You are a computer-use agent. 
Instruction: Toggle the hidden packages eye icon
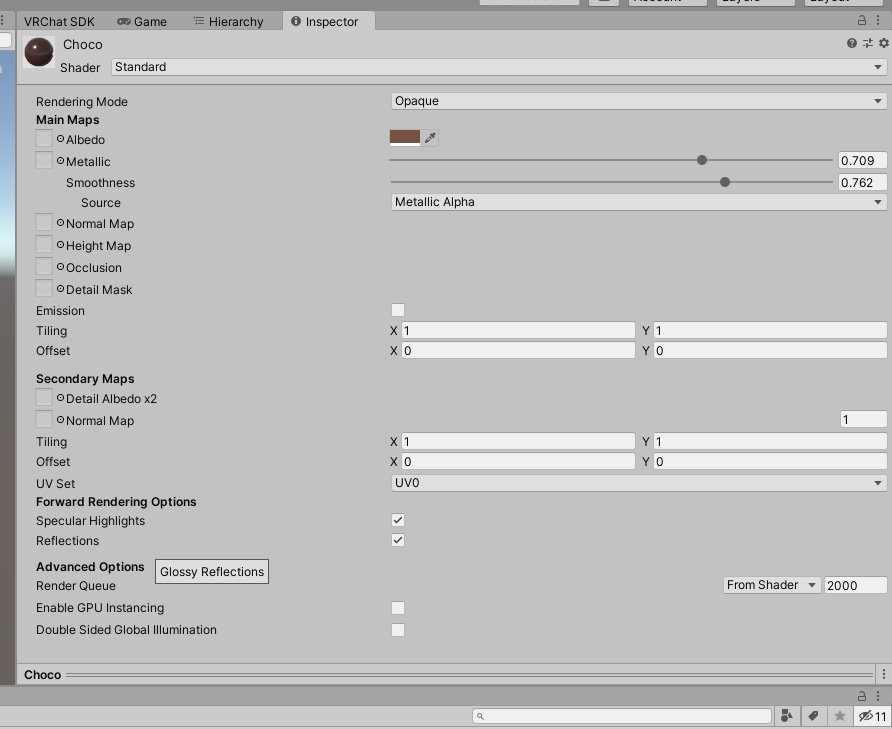click(873, 716)
